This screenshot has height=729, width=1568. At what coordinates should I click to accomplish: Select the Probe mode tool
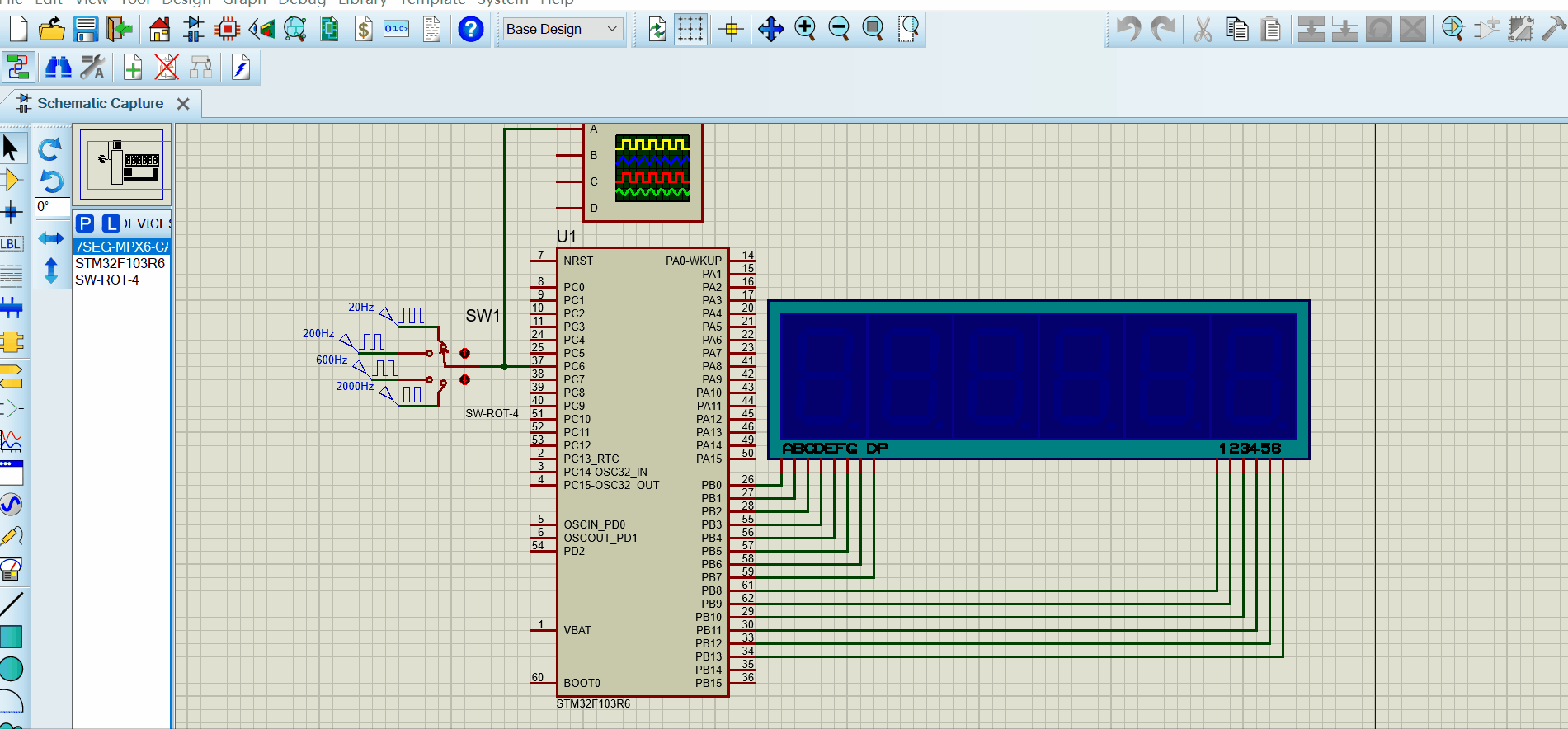(12, 536)
